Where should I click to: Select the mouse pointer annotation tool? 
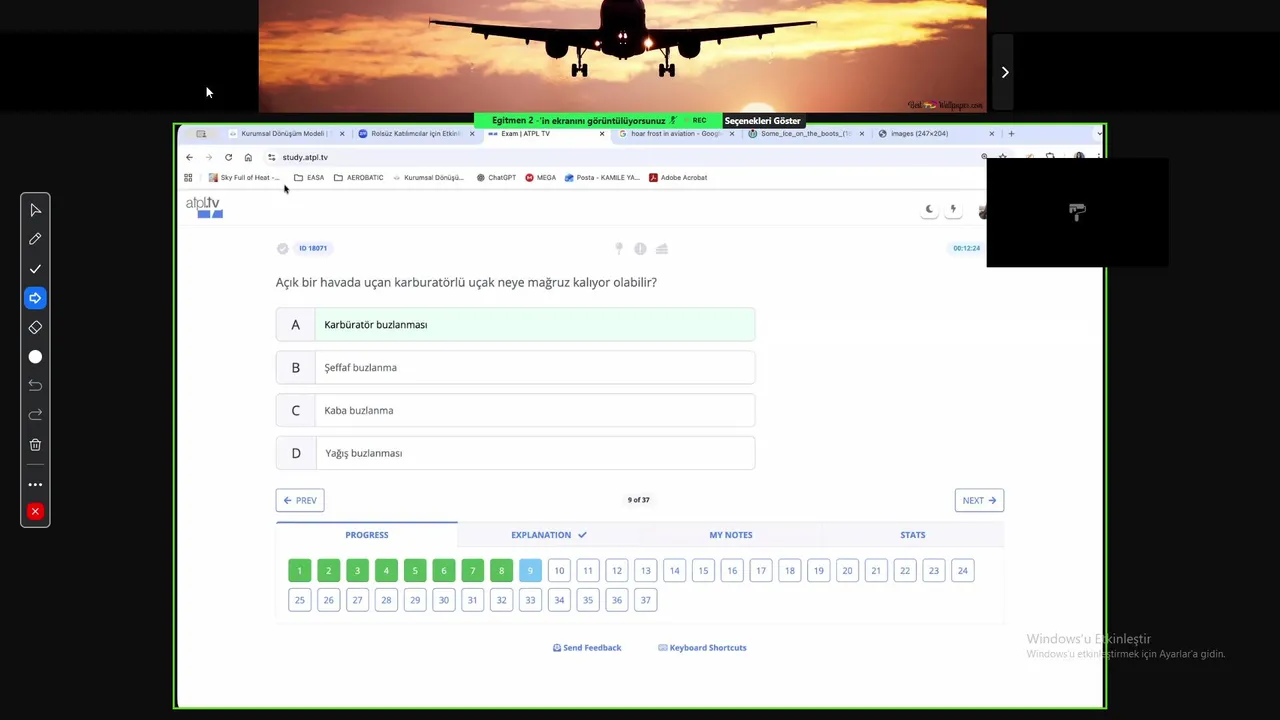(x=35, y=210)
